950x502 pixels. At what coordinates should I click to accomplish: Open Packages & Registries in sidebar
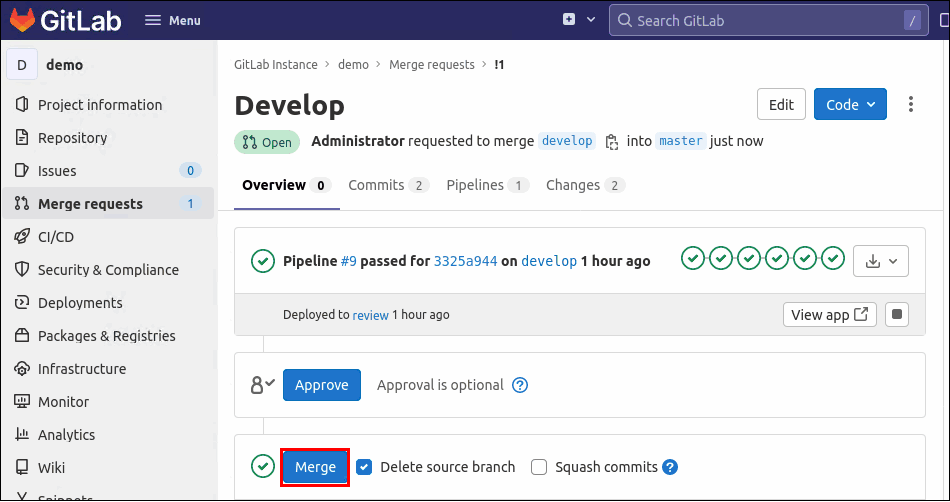point(108,335)
